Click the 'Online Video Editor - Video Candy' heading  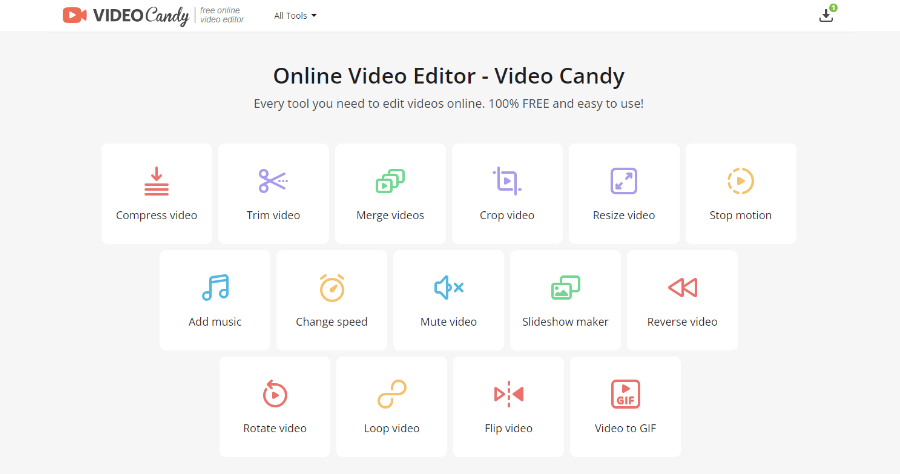(449, 76)
